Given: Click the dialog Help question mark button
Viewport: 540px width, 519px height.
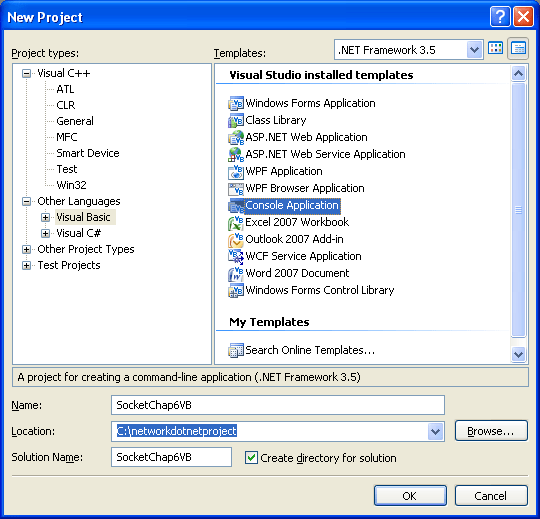Looking at the screenshot, I should coord(500,16).
